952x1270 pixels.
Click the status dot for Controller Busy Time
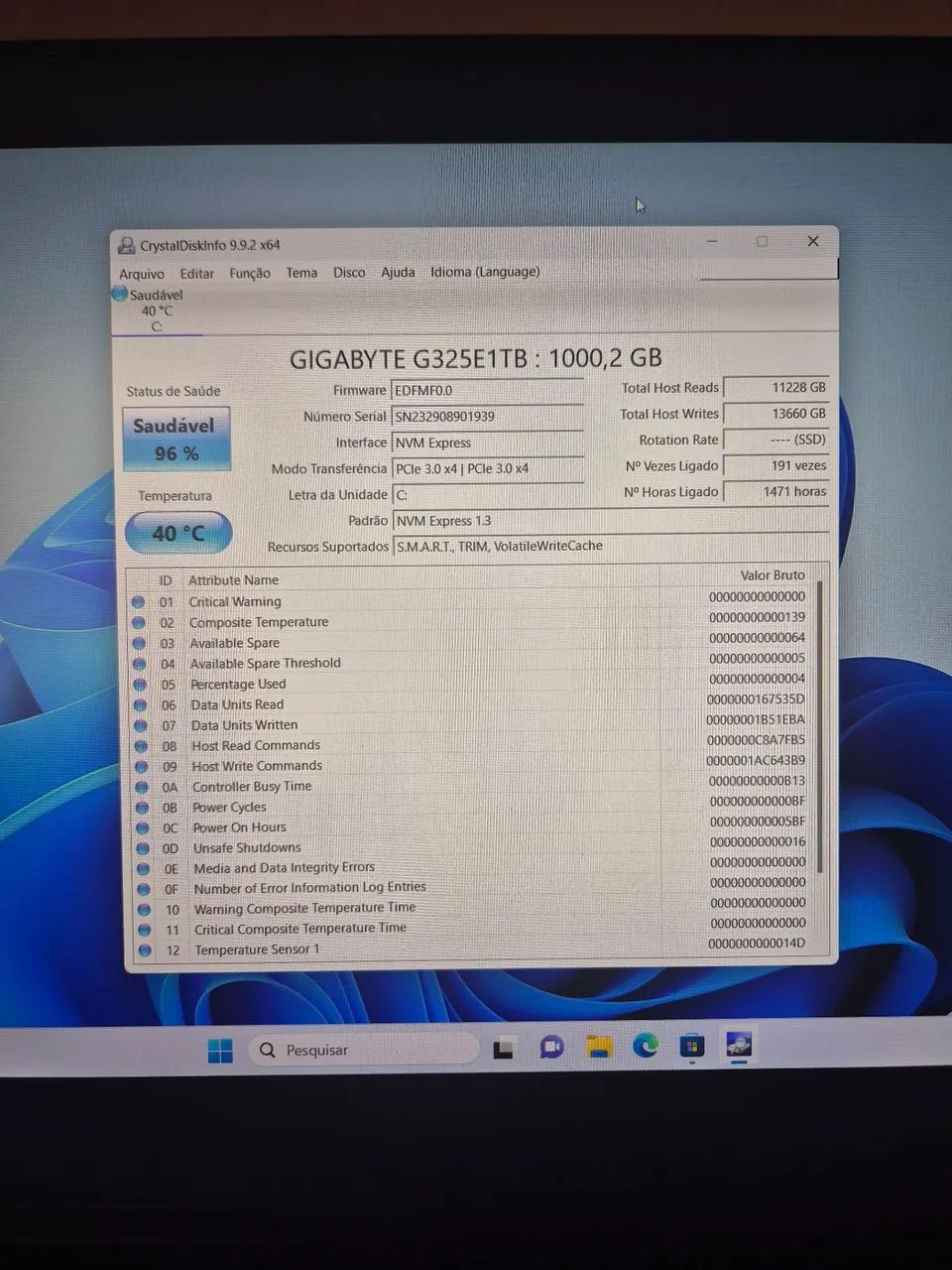coord(142,787)
